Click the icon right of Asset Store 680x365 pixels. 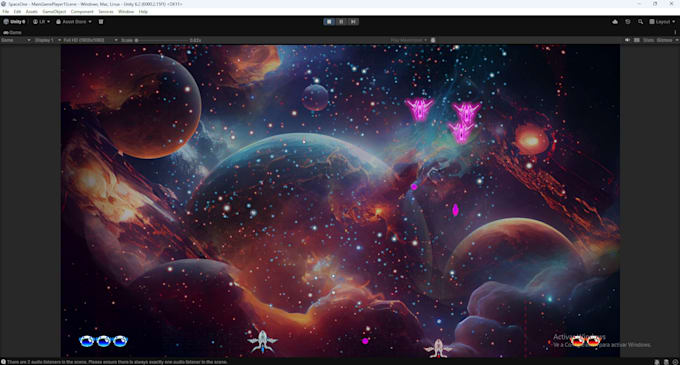pos(101,22)
